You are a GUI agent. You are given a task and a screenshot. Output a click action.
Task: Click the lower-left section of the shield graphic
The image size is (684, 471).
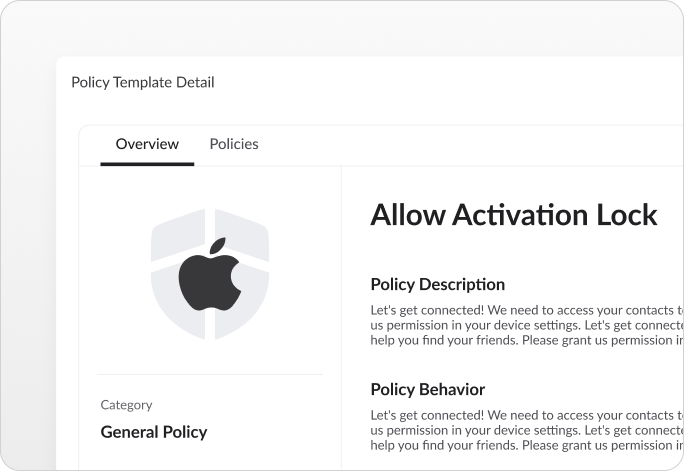(179, 301)
